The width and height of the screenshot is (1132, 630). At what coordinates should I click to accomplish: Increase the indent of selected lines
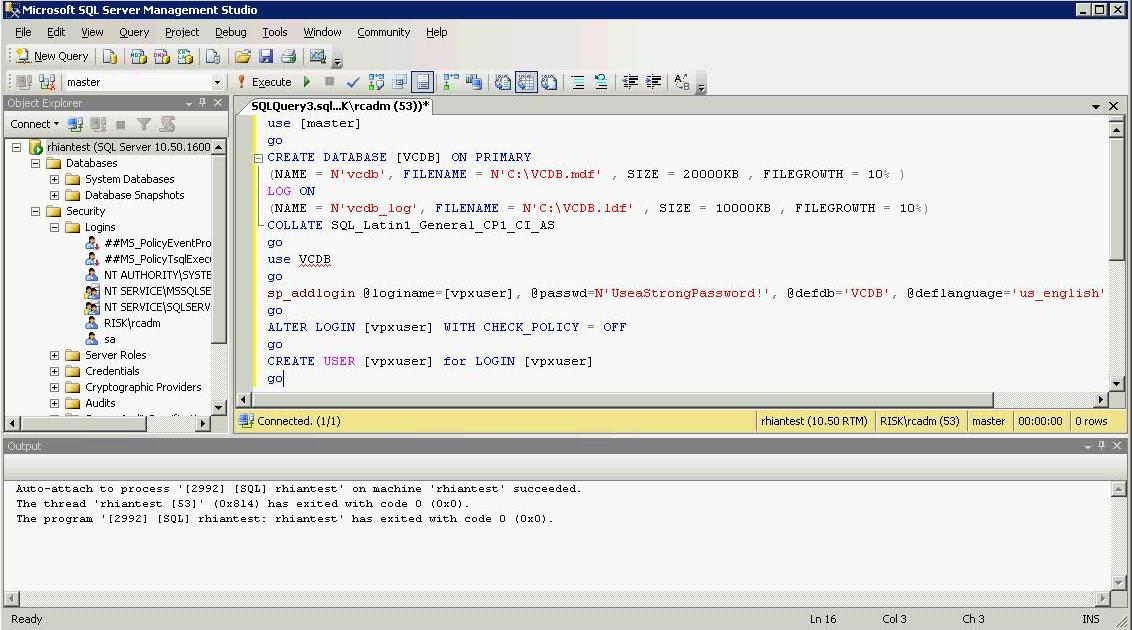653,82
